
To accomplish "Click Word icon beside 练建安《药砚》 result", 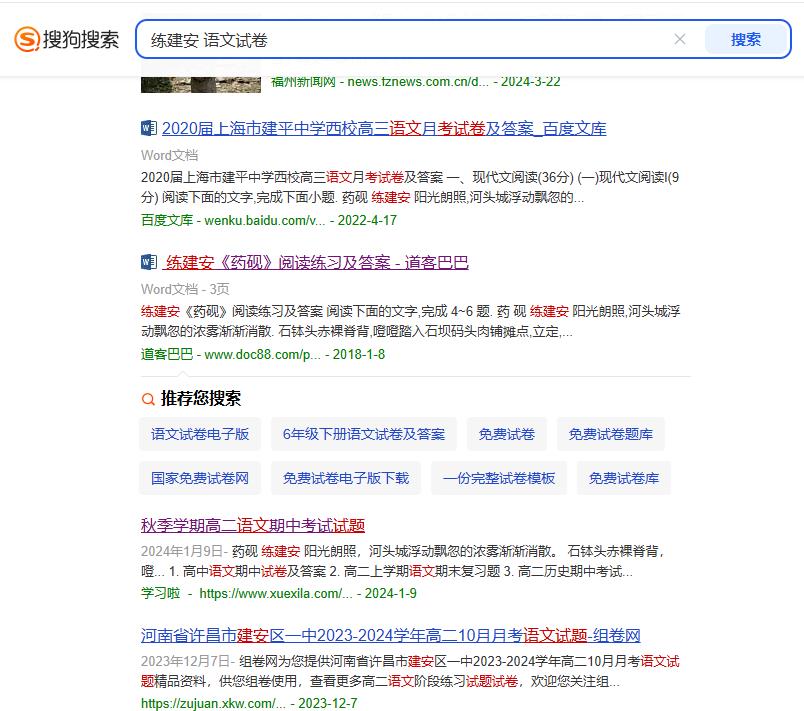I will [149, 262].
